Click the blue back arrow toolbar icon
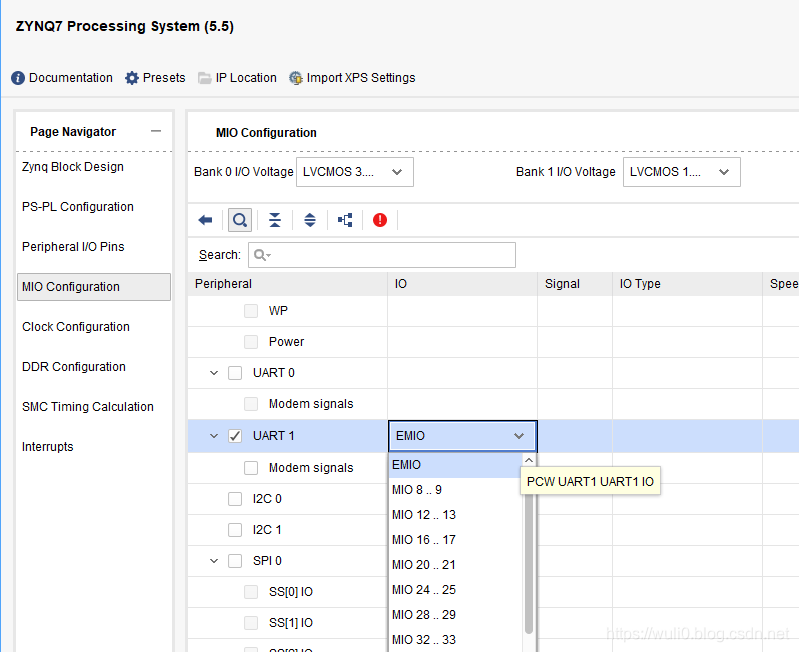Image resolution: width=799 pixels, height=652 pixels. [205, 220]
